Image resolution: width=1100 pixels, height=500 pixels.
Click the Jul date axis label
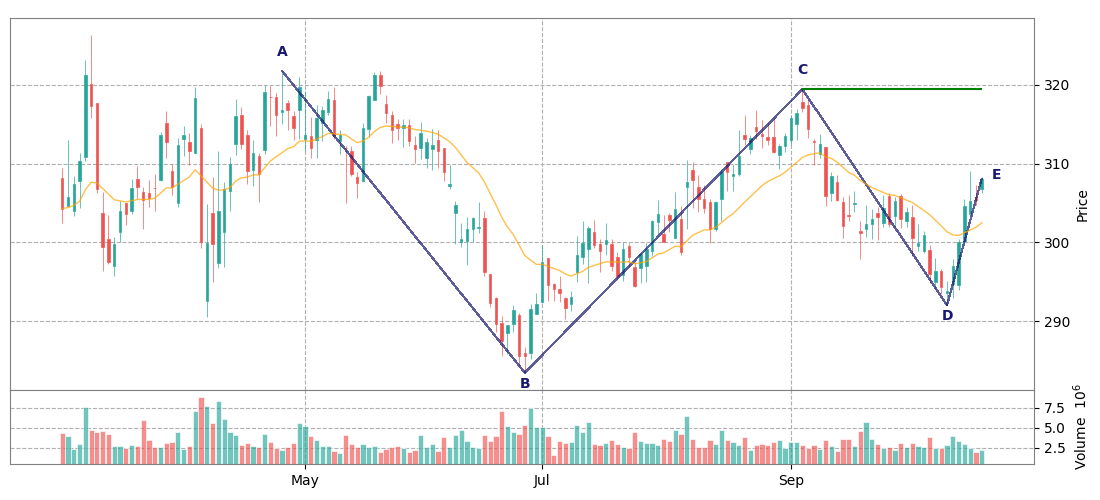click(x=542, y=480)
